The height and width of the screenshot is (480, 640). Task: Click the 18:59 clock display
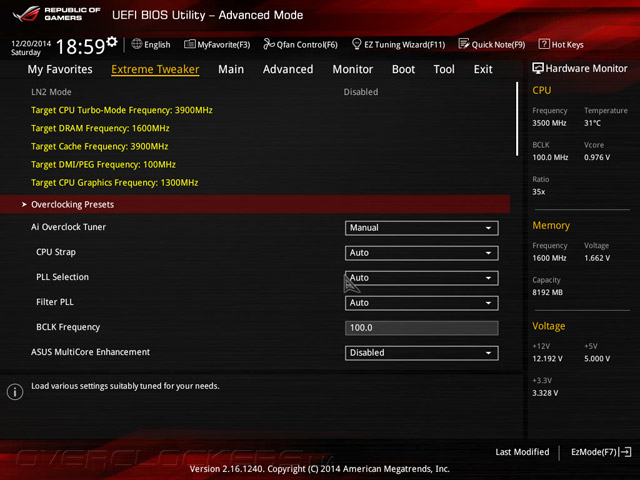[80, 47]
